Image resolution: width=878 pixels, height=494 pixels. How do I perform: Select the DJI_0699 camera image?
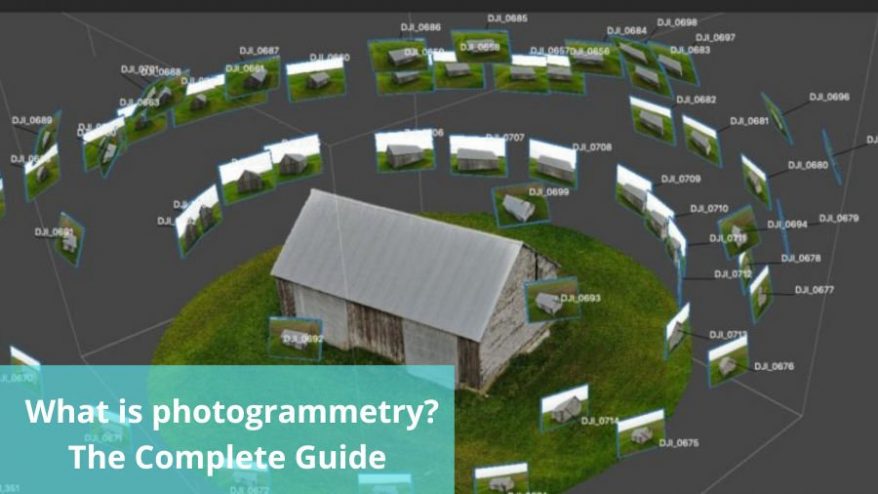(x=520, y=204)
